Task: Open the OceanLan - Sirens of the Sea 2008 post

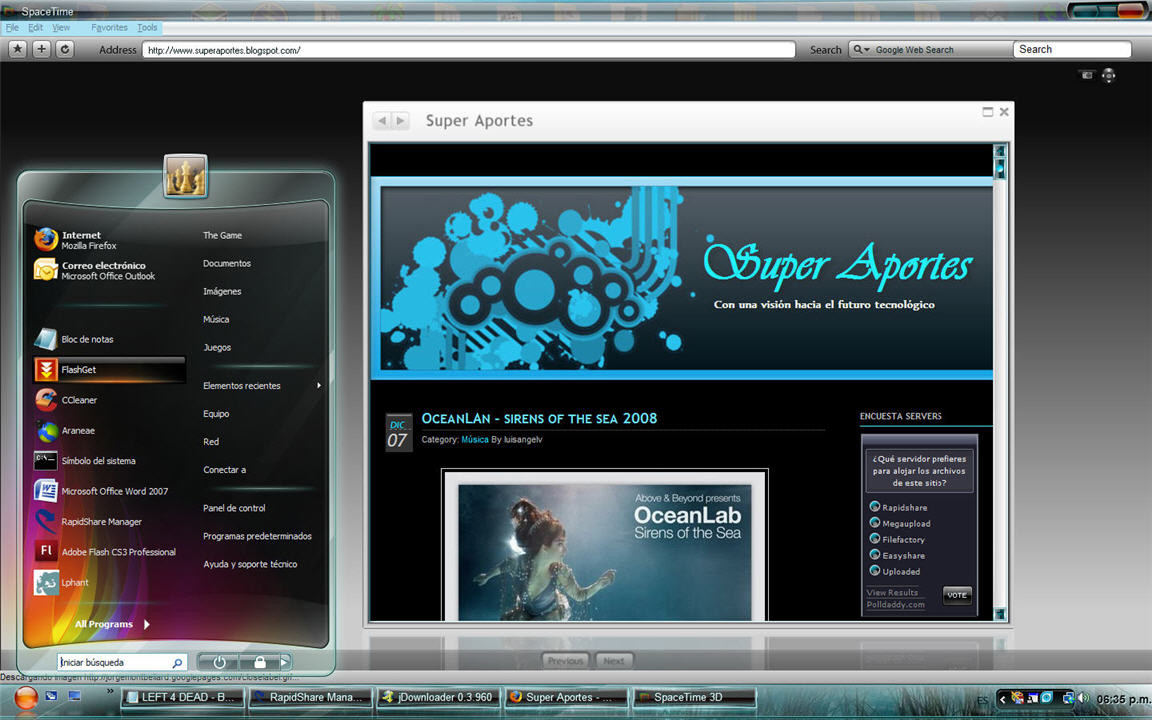Action: tap(539, 418)
